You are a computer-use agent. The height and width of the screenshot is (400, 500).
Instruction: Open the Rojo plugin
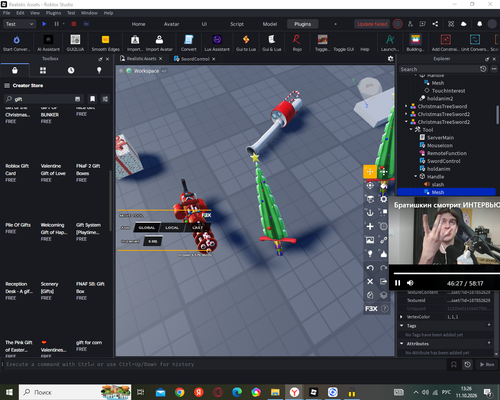tap(297, 43)
